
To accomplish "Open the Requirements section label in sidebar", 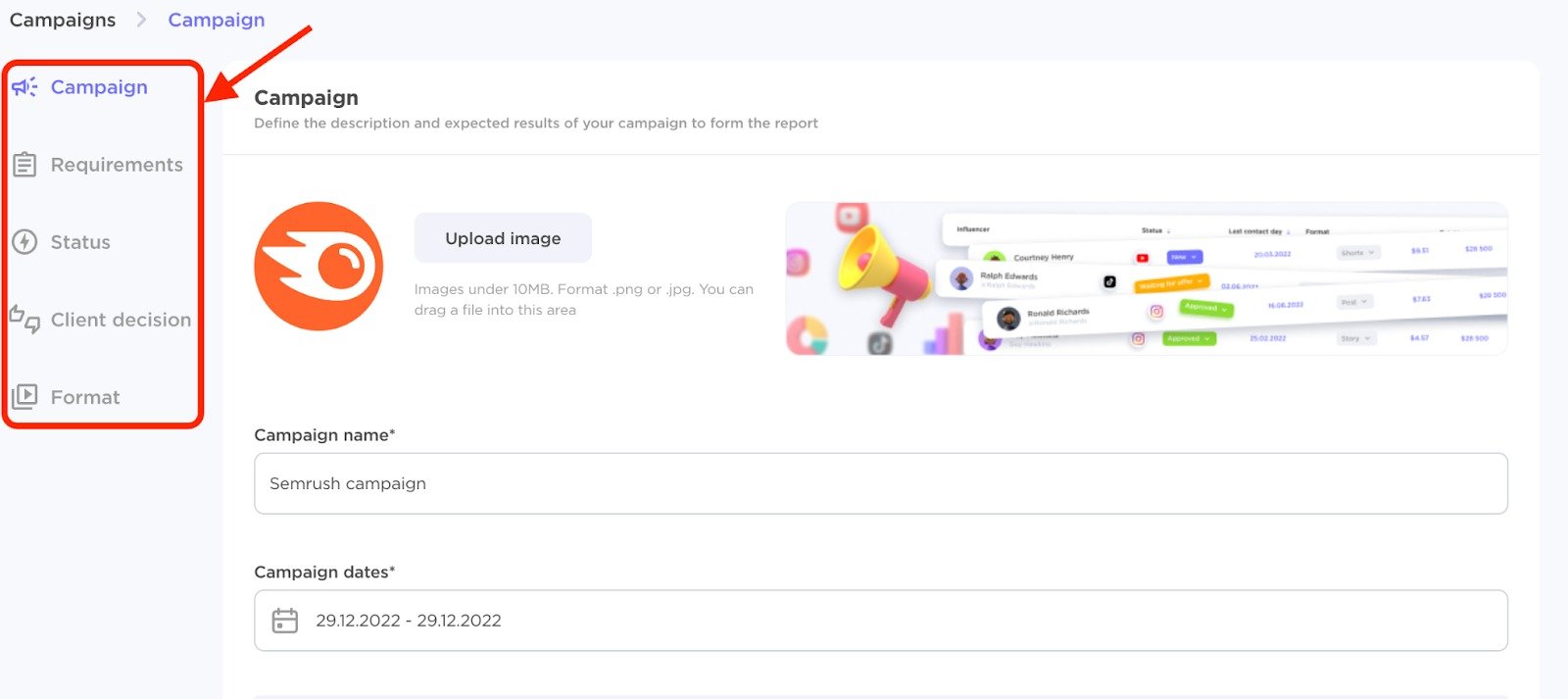I will (x=117, y=165).
